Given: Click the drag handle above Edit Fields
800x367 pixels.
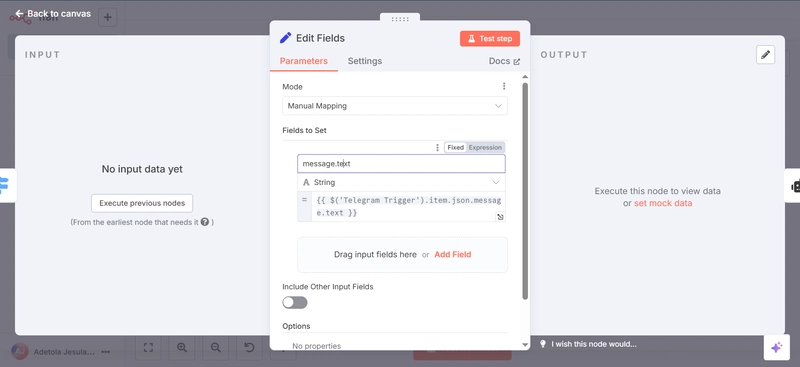Looking at the screenshot, I should pyautogui.click(x=400, y=19).
